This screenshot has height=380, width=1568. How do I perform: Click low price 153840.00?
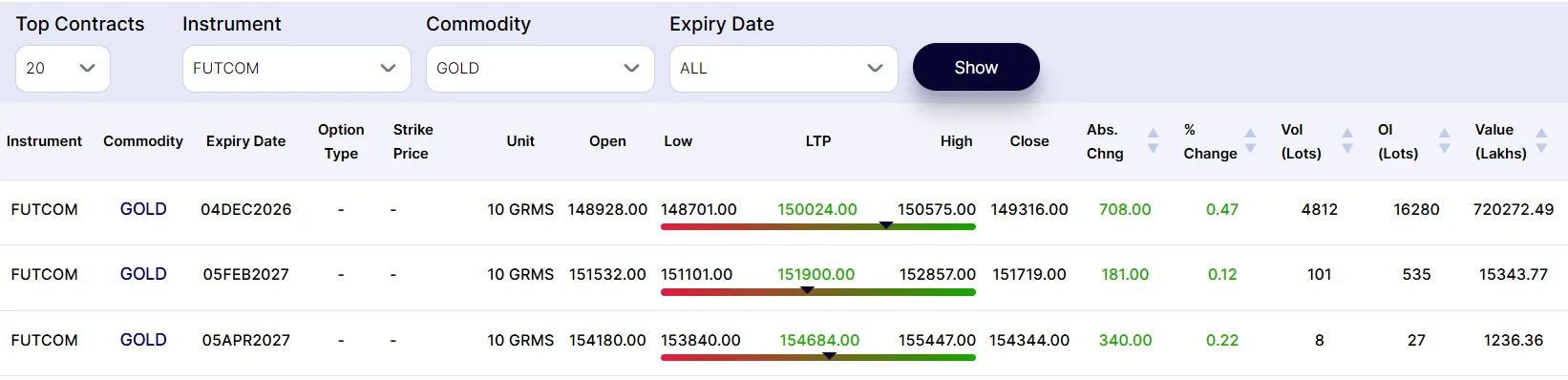click(x=701, y=340)
